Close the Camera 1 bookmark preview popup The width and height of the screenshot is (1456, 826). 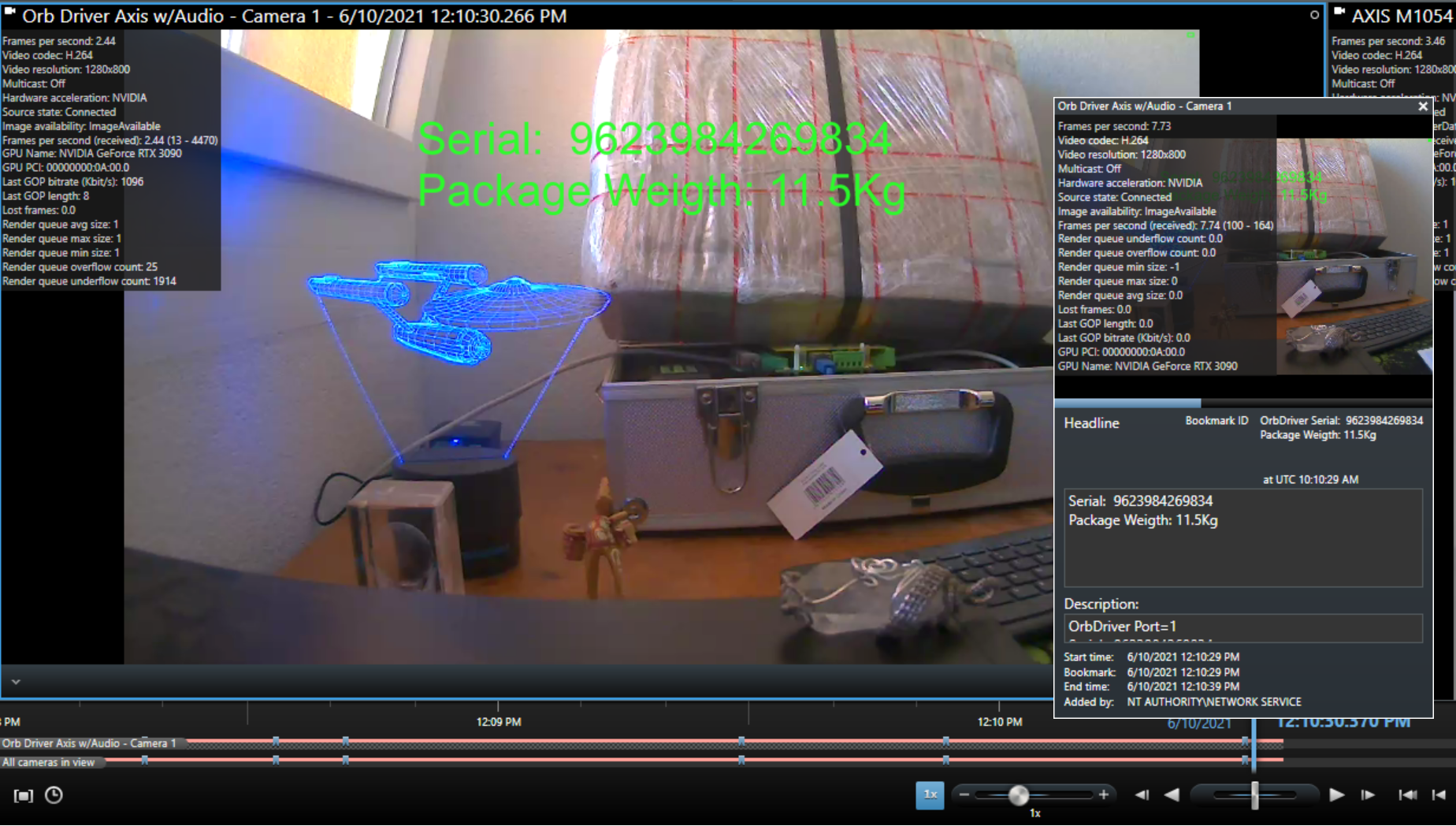click(x=1423, y=106)
